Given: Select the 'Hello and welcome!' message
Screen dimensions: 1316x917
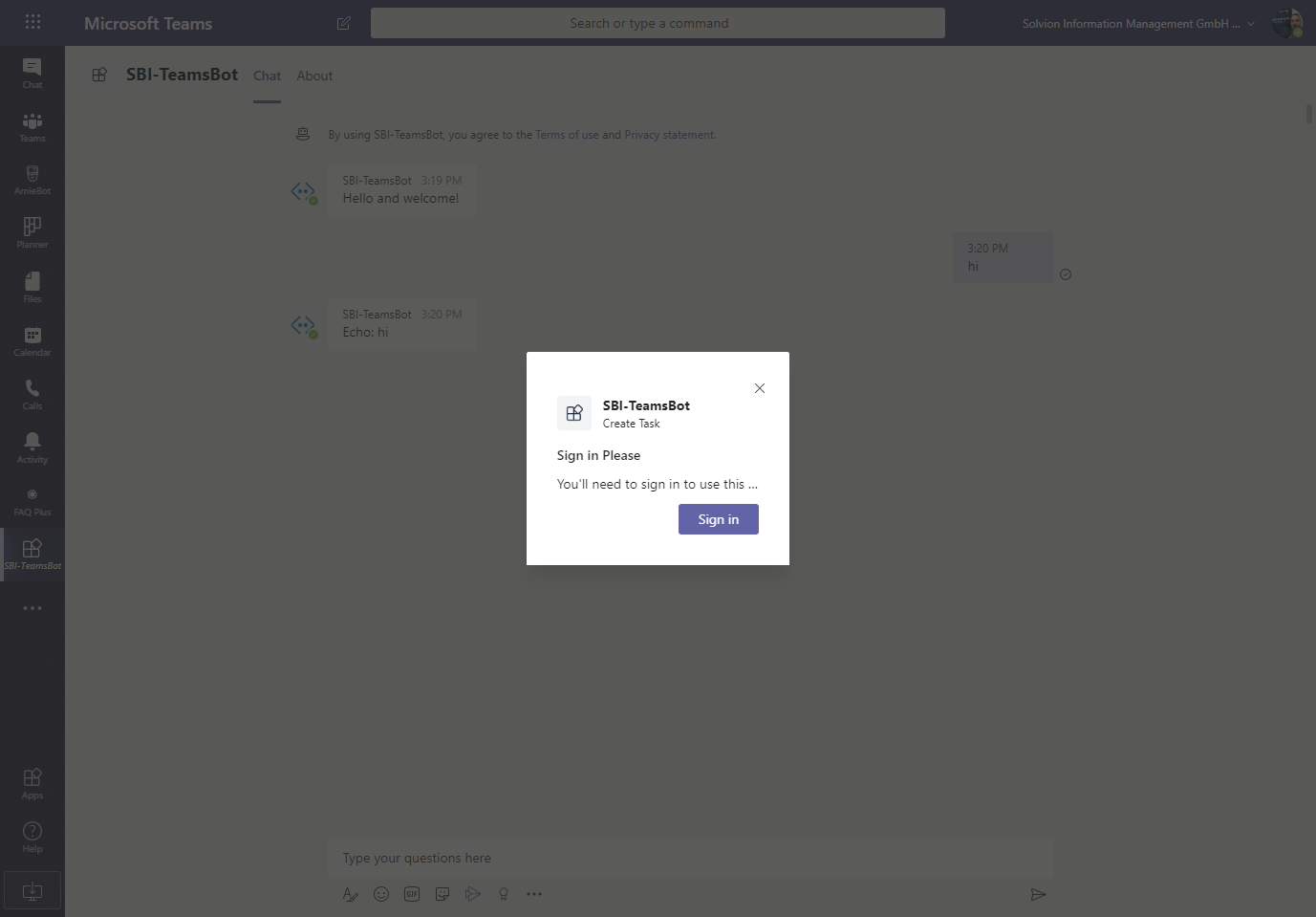Looking at the screenshot, I should (402, 190).
